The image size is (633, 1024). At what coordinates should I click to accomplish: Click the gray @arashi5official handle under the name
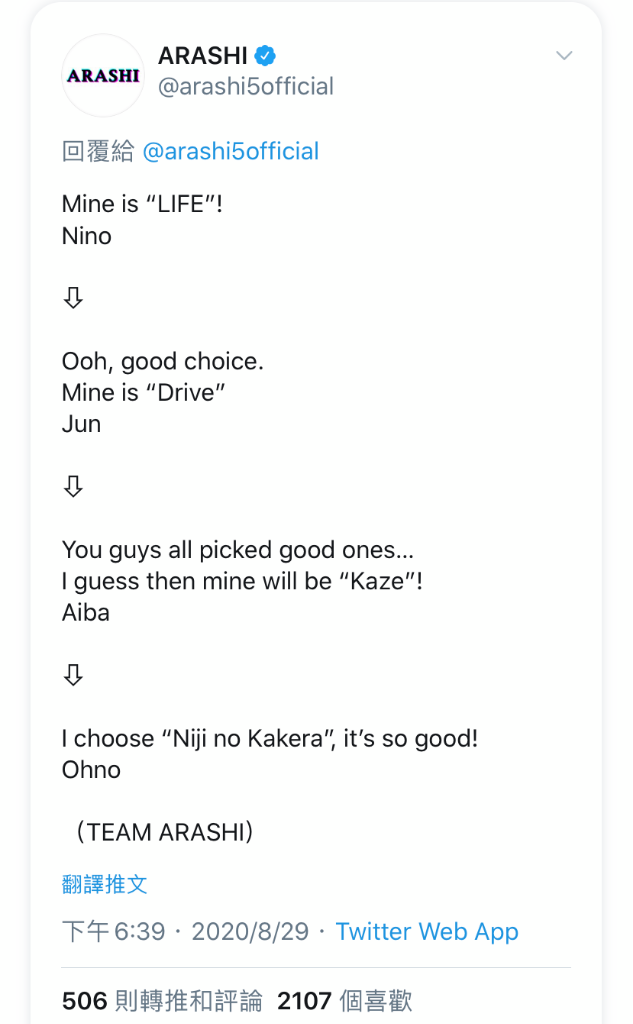[246, 86]
